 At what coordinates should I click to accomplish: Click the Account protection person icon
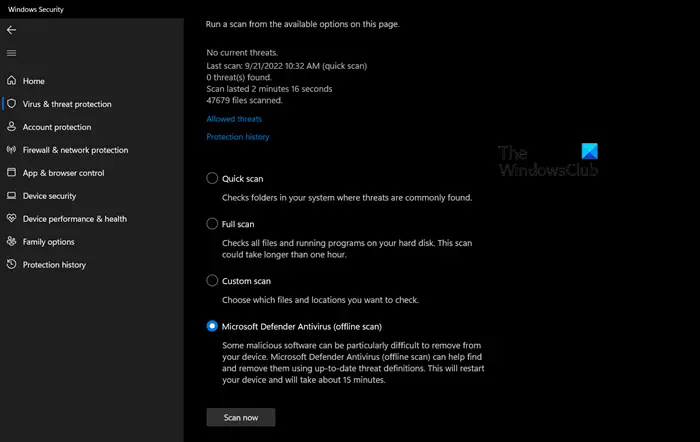(12, 126)
